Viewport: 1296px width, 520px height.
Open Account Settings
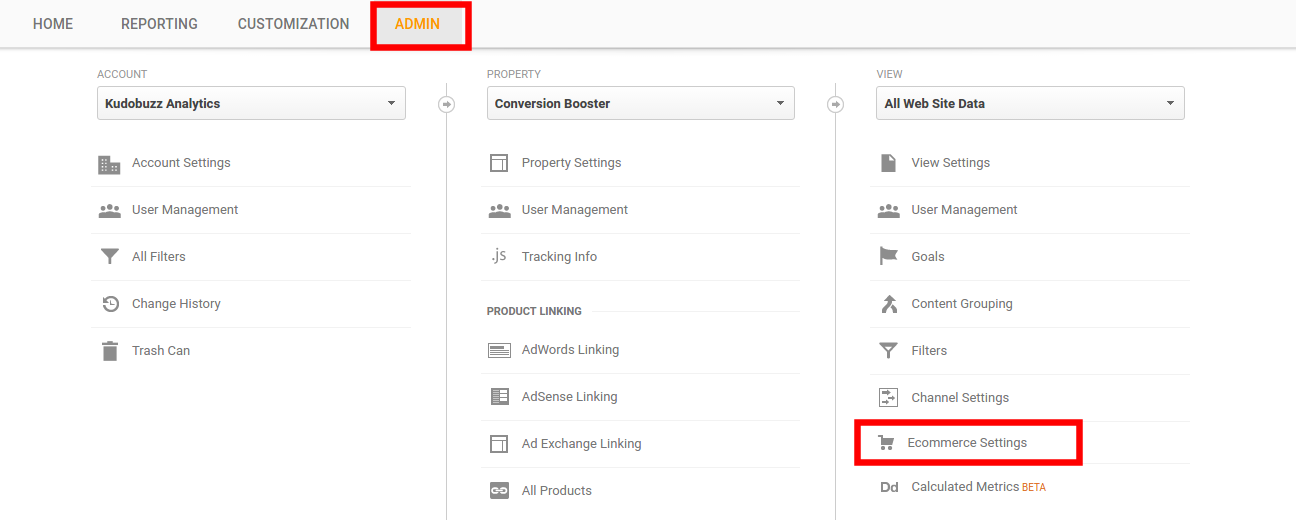[181, 163]
